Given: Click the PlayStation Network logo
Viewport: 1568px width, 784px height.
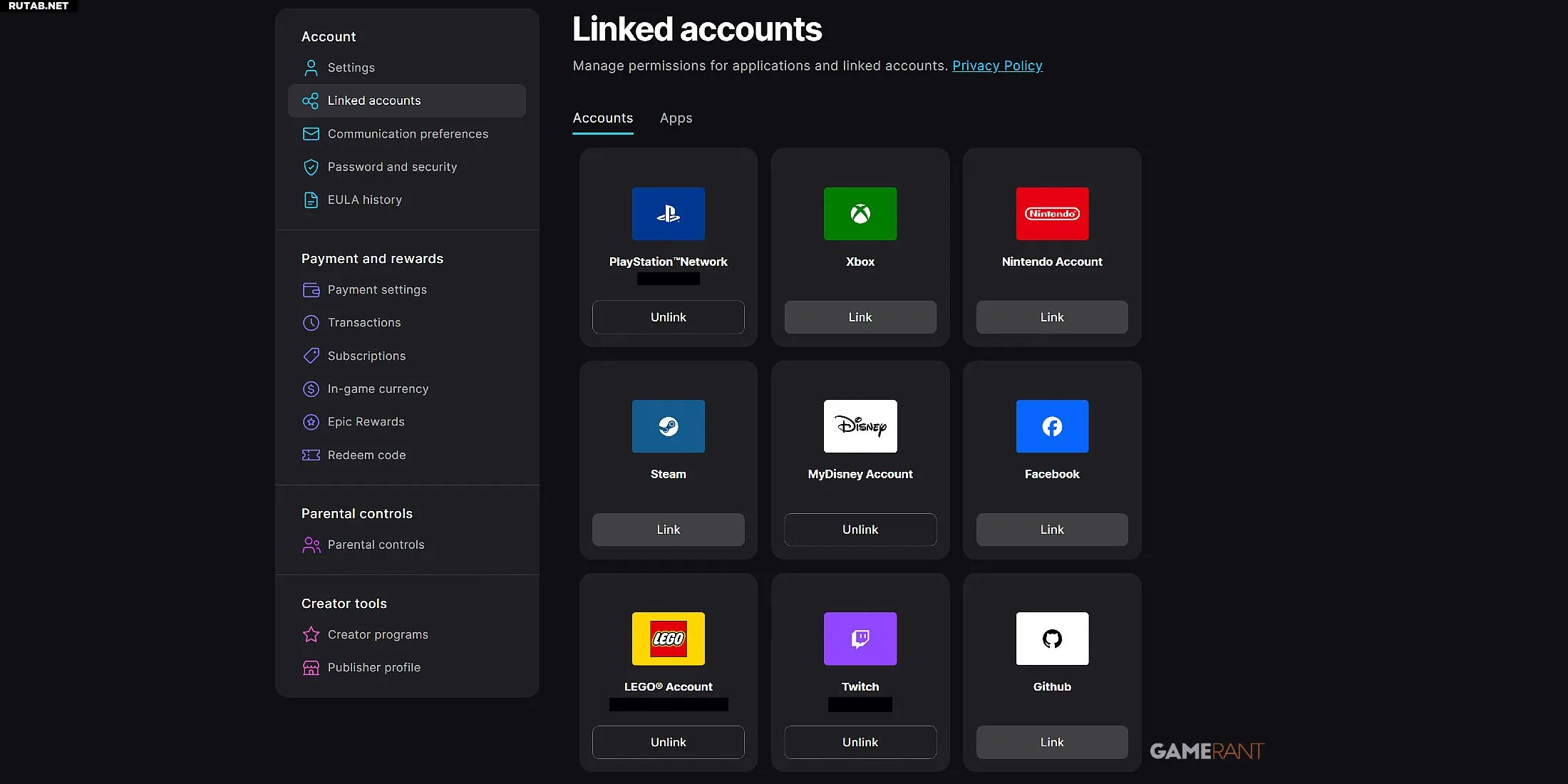Looking at the screenshot, I should 668,214.
